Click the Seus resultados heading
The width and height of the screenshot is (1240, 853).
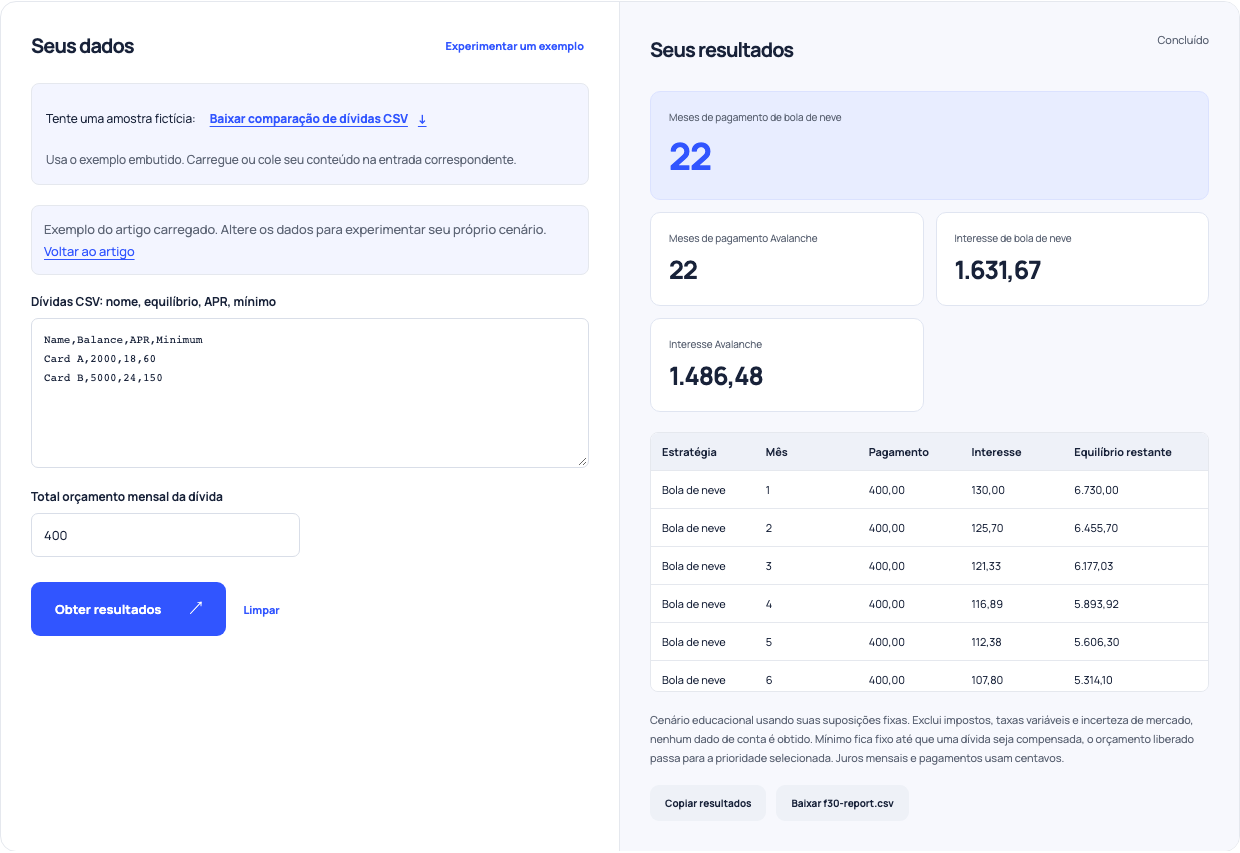[722, 50]
